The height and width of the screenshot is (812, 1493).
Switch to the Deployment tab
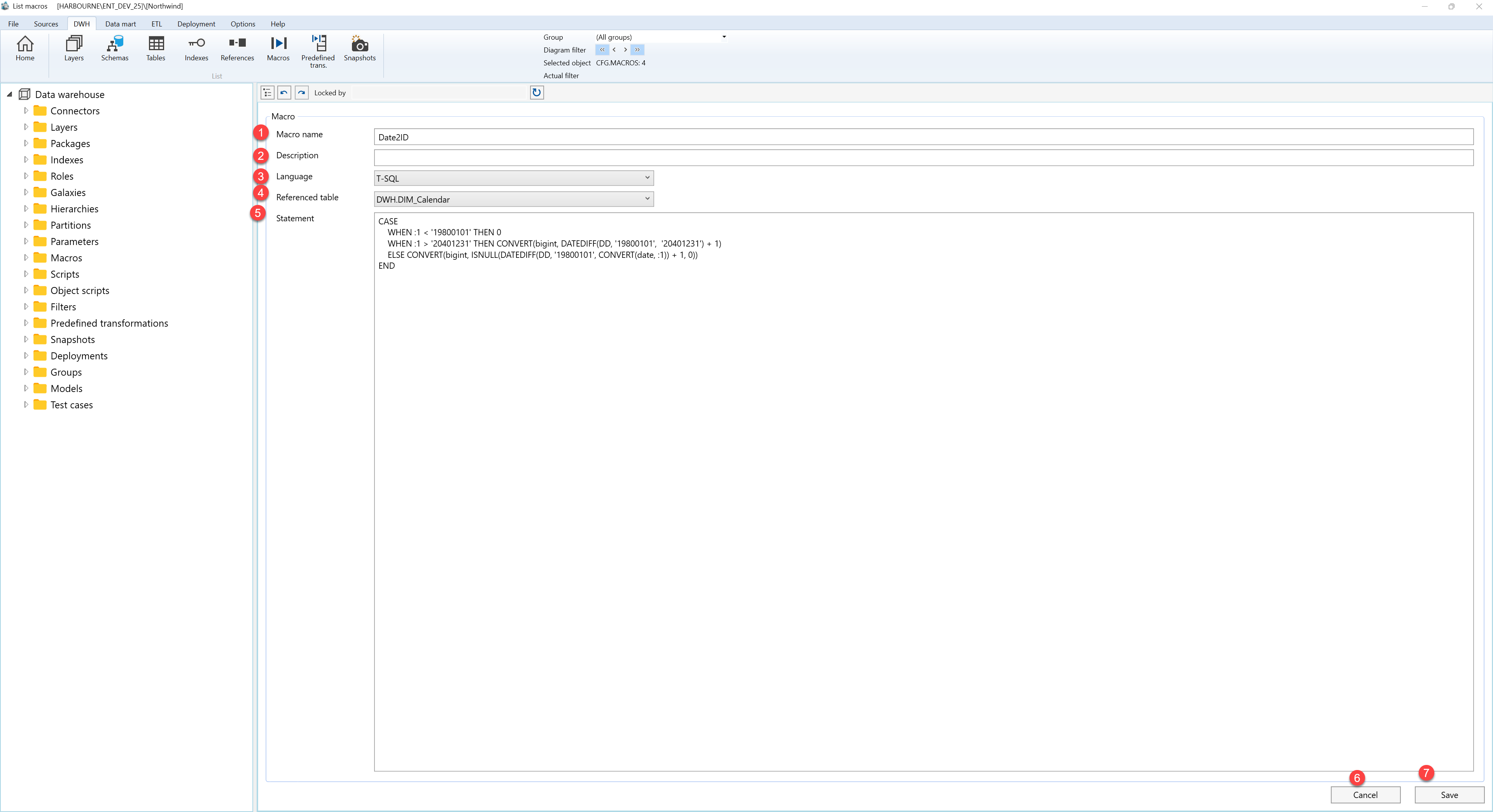click(x=196, y=24)
